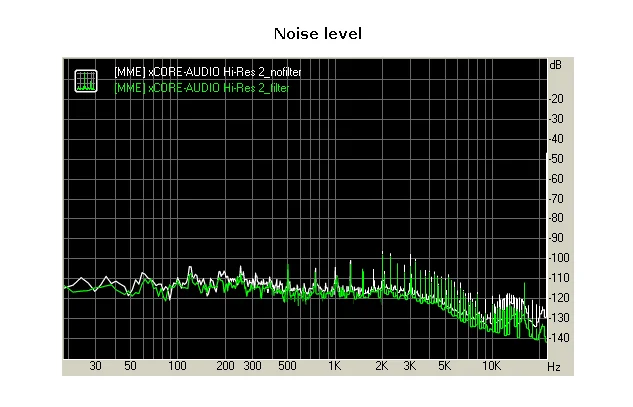The image size is (633, 407).
Task: Select the green Hi-Res 2_filter legend entry
Action: tap(201, 88)
